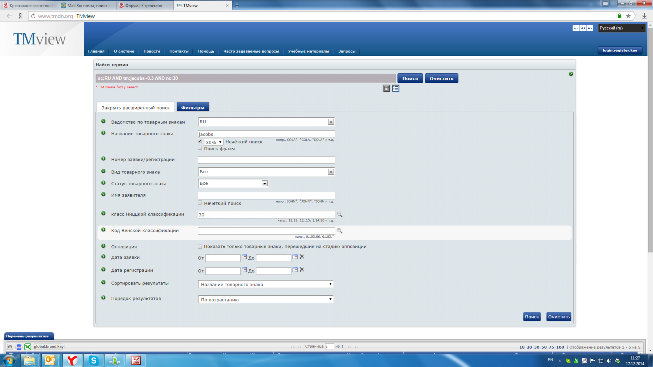Viewport: 653px width, 367px height.
Task: Go to Главная in the navigation menu
Action: pyautogui.click(x=96, y=51)
